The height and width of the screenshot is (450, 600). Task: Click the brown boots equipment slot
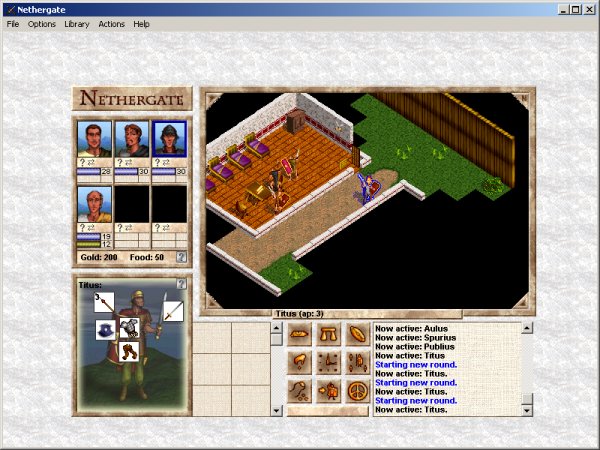tap(129, 351)
